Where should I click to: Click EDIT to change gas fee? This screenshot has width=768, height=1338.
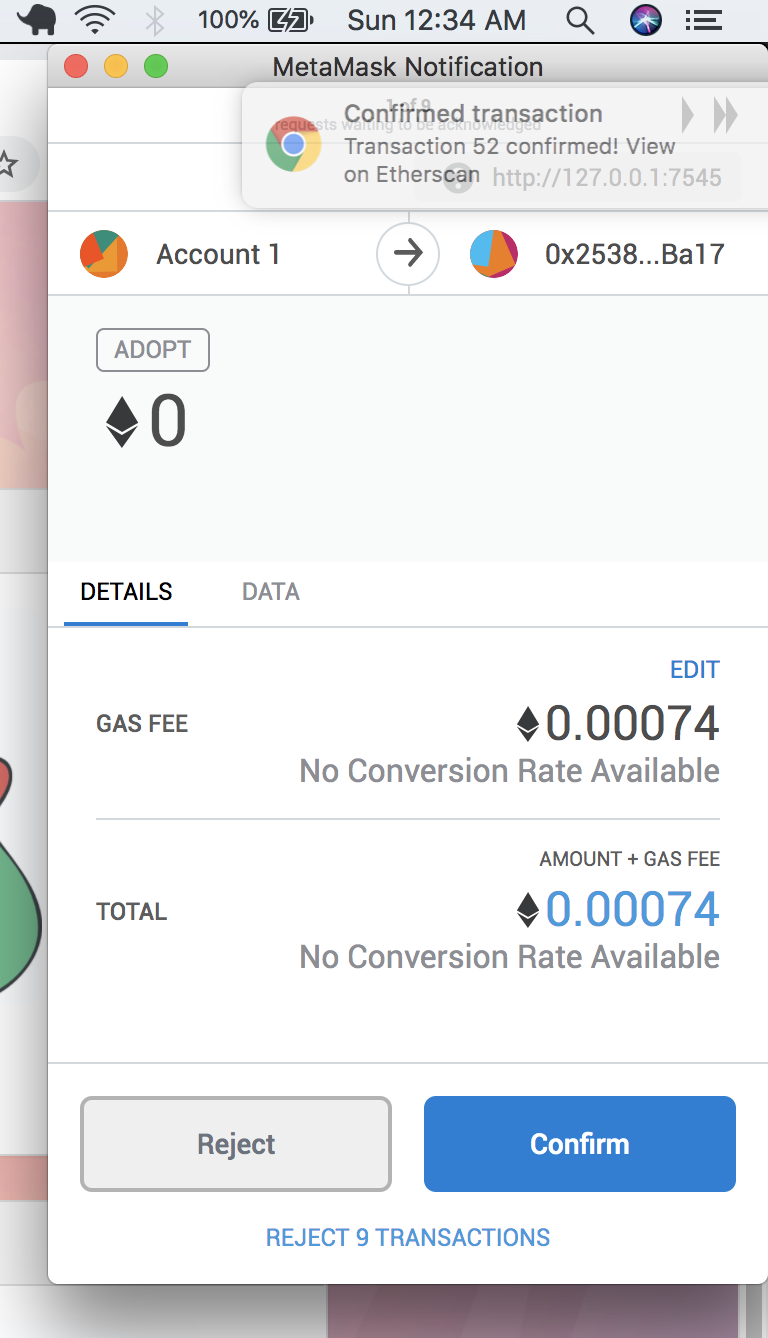[x=694, y=670]
